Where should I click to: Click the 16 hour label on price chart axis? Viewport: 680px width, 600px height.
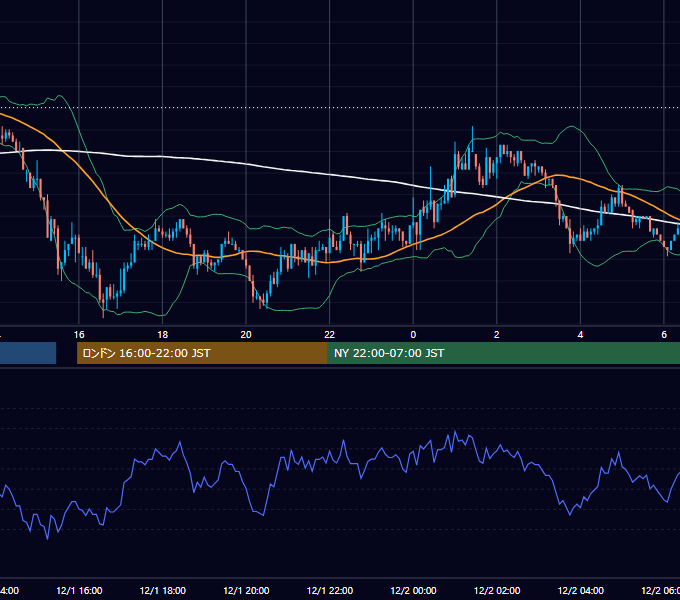pos(79,335)
